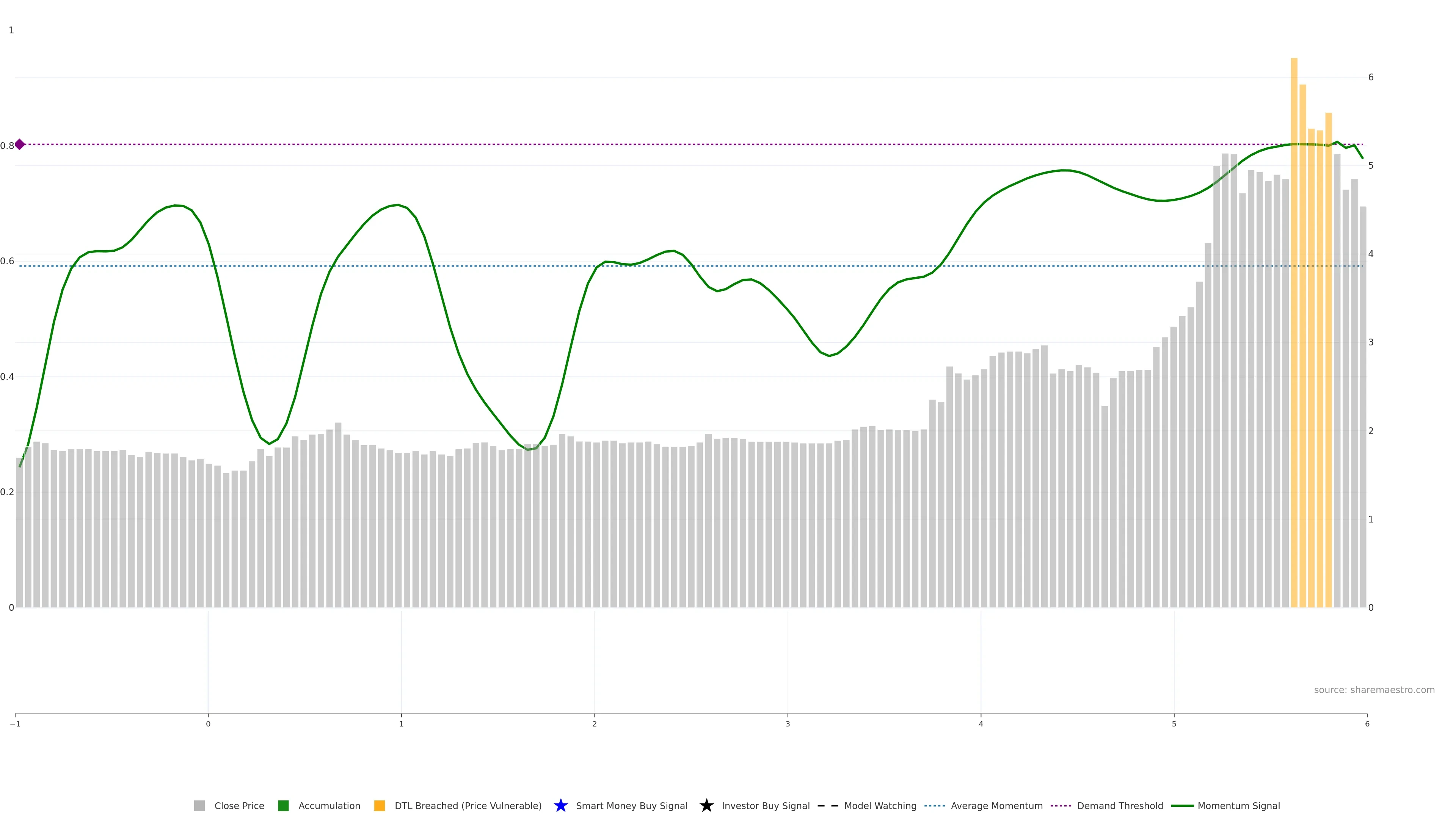Click the dashed Model Watching legend line
The width and height of the screenshot is (1456, 819).
click(827, 805)
